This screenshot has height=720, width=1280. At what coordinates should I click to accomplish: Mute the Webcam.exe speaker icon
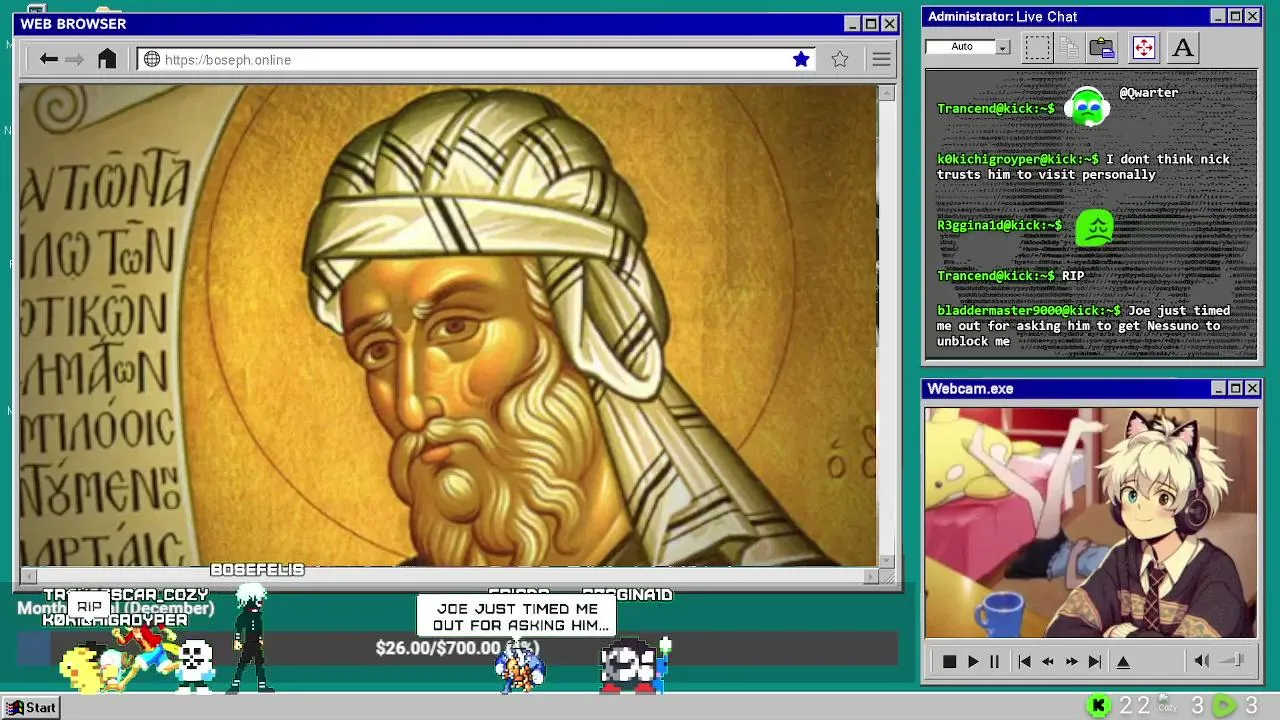pyautogui.click(x=1202, y=660)
